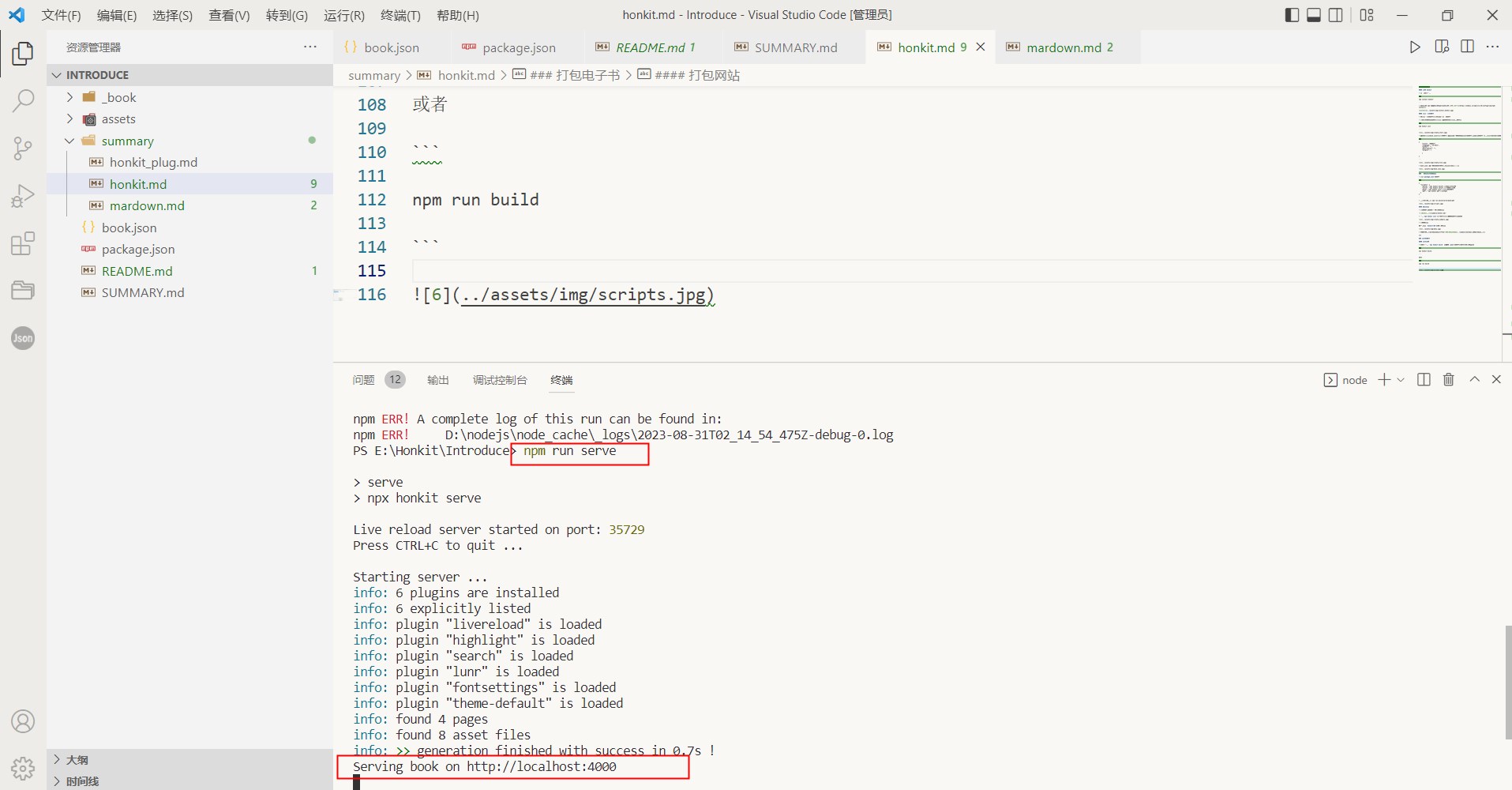1512x790 pixels.
Task: Split the editor right
Action: point(1467,47)
